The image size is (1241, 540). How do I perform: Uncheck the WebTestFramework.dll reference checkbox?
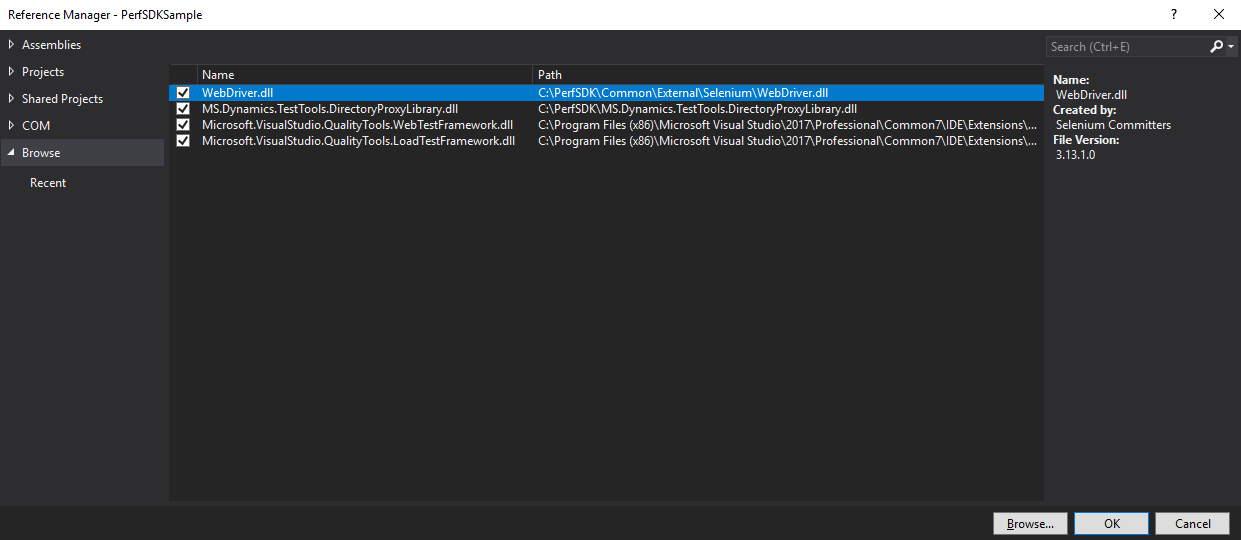183,125
